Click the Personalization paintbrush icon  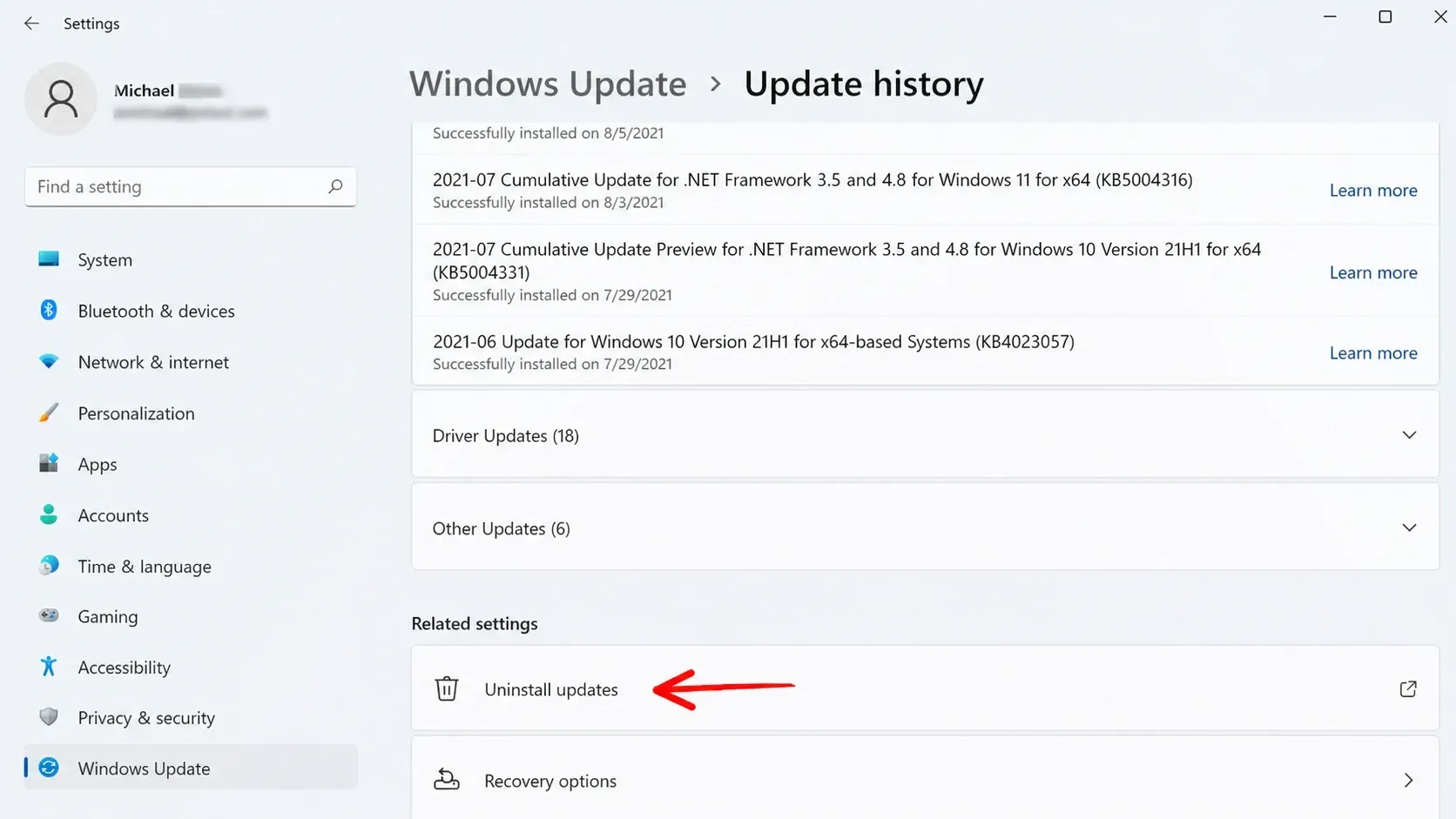(x=49, y=413)
